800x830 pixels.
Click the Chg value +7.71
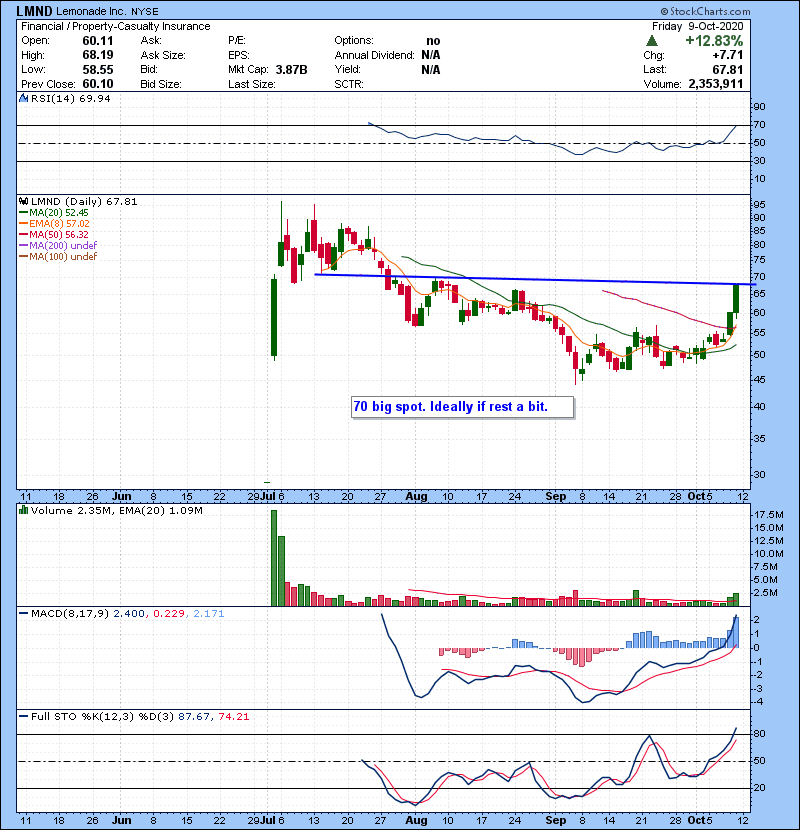tap(727, 55)
